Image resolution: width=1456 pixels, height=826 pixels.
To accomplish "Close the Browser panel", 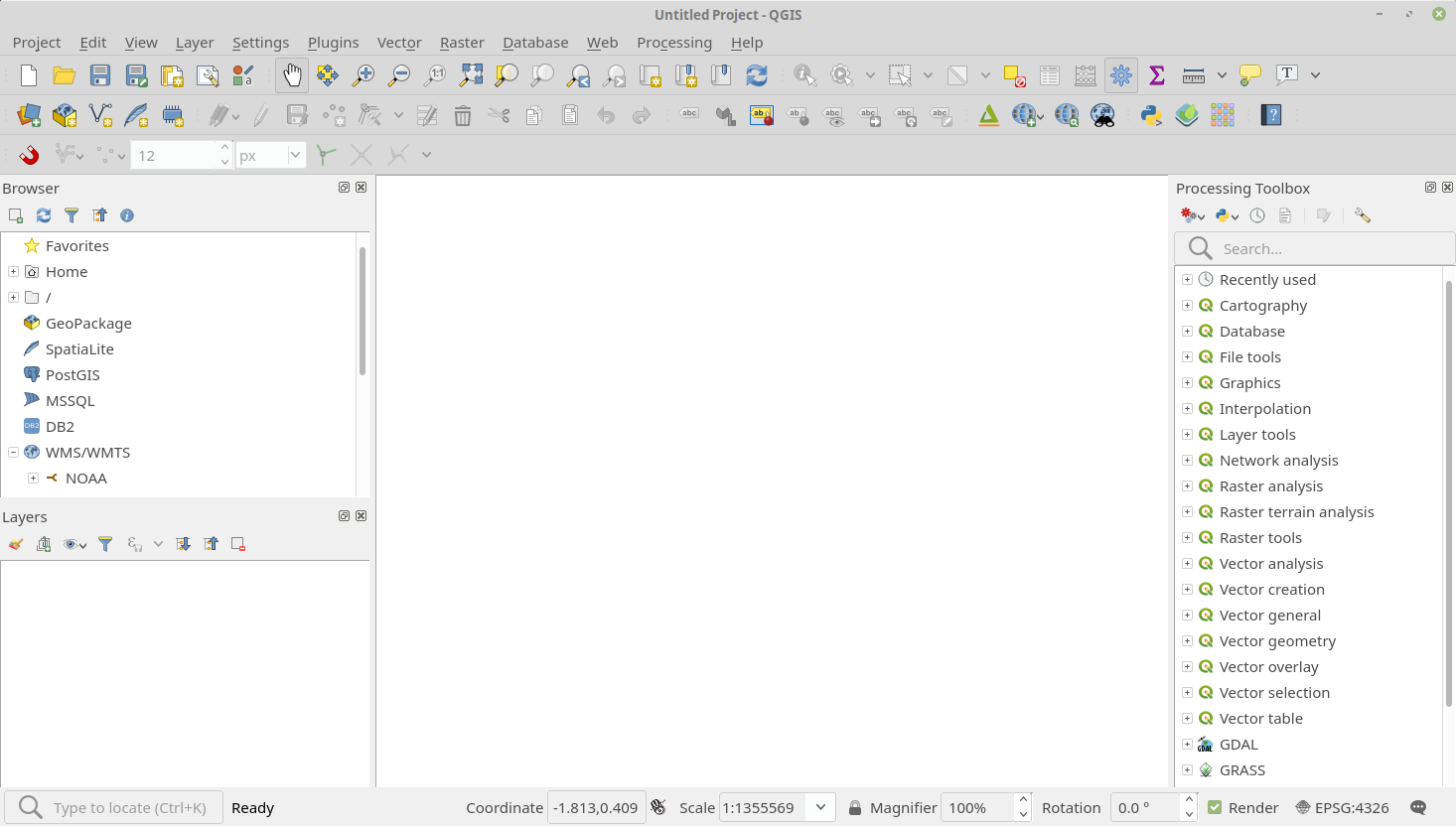I will [362, 188].
